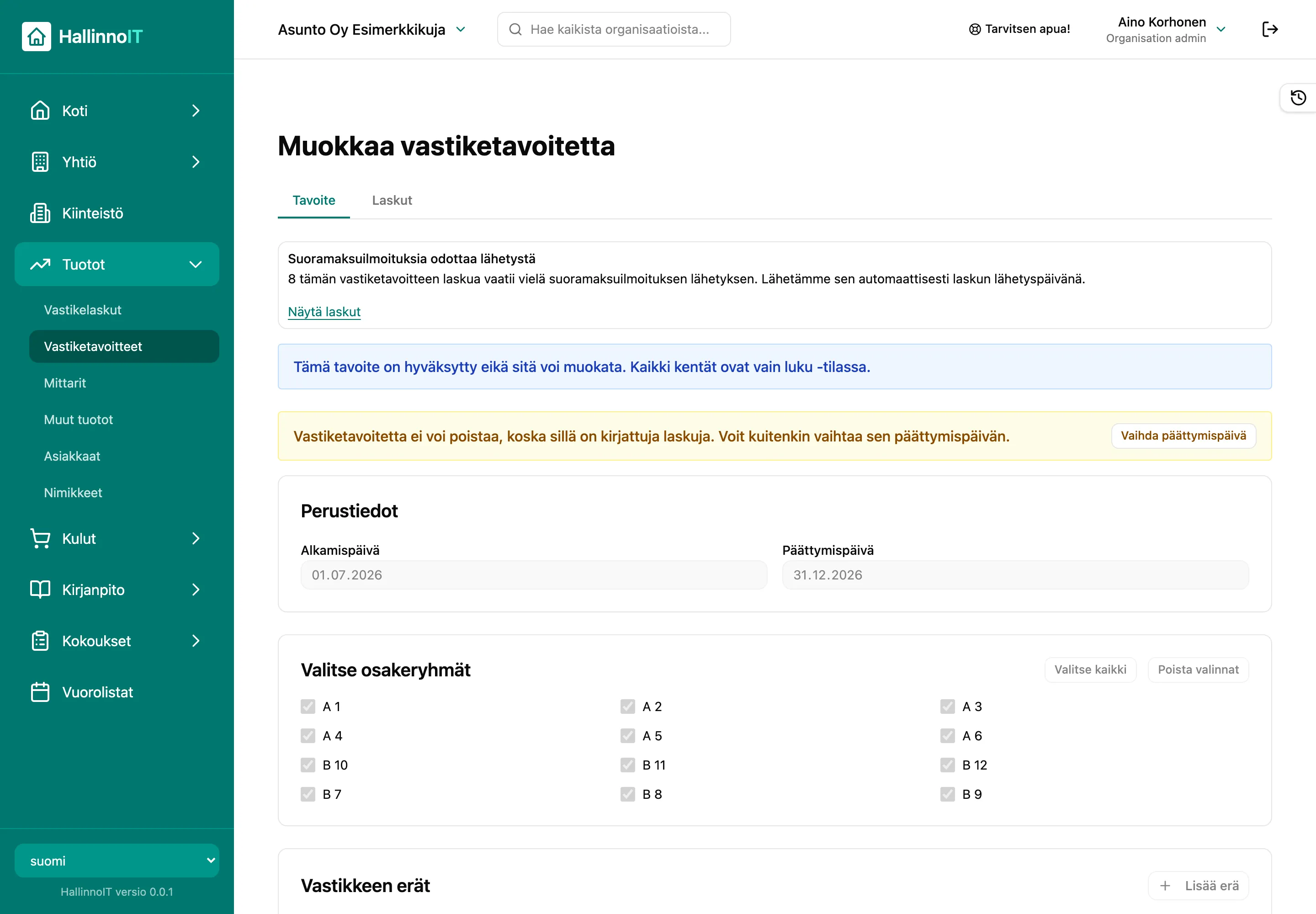Click the plus icon in Lisää erä
This screenshot has height=914, width=1316.
[x=1165, y=886]
